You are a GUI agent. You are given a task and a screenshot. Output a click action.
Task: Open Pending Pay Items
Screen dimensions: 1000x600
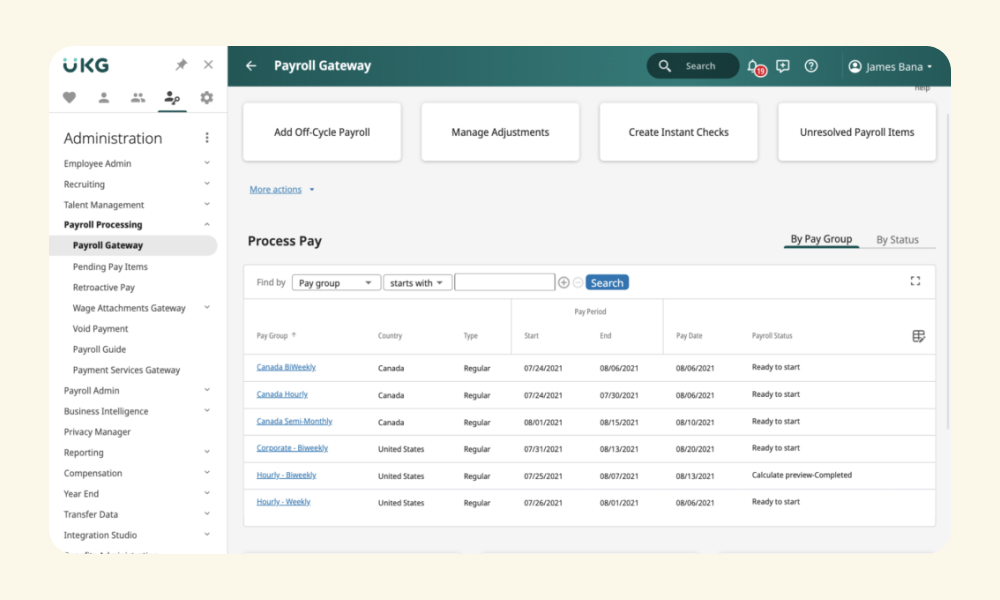[x=110, y=267]
